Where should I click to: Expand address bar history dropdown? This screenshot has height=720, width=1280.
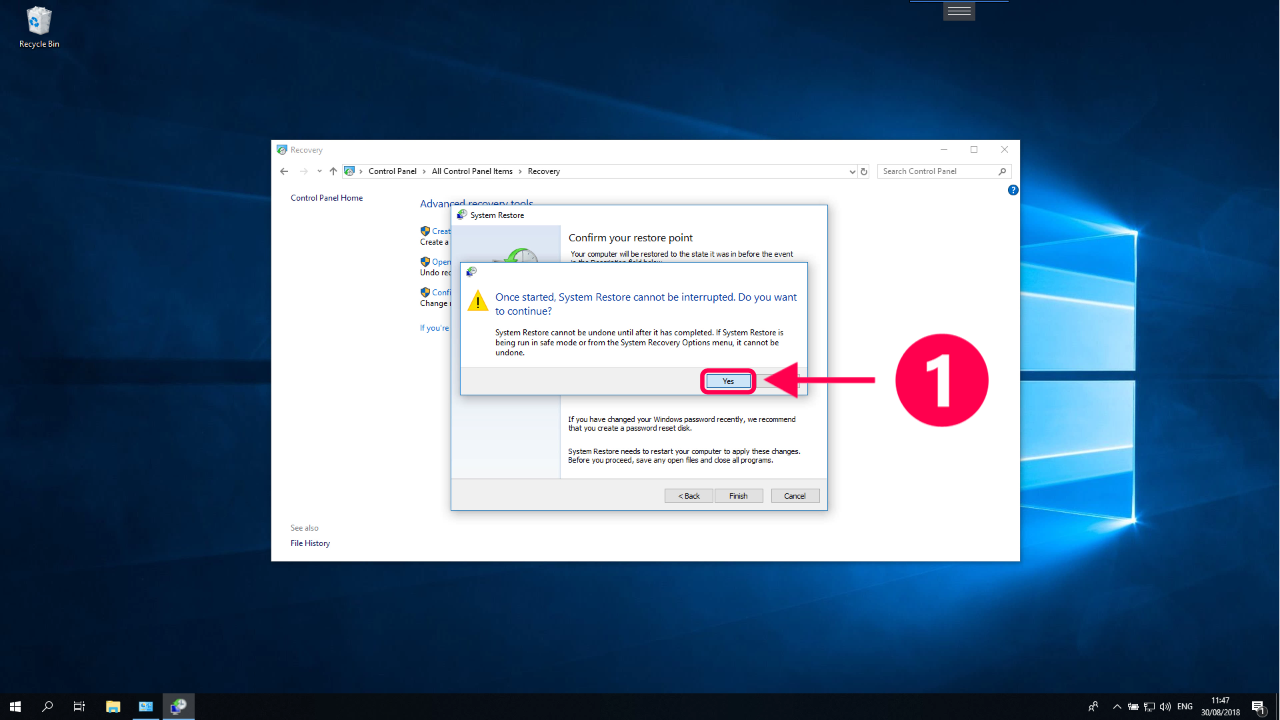click(x=852, y=171)
